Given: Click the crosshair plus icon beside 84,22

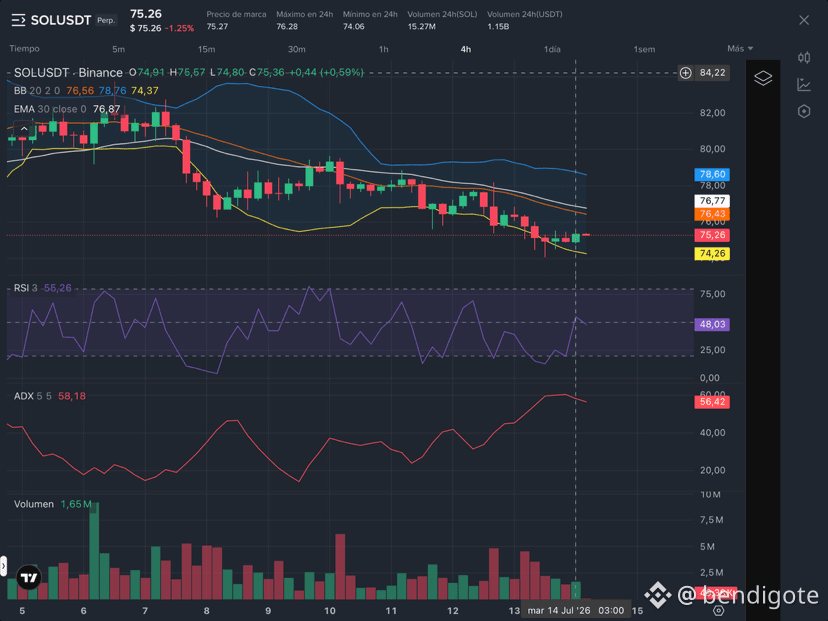Looking at the screenshot, I should coord(685,73).
